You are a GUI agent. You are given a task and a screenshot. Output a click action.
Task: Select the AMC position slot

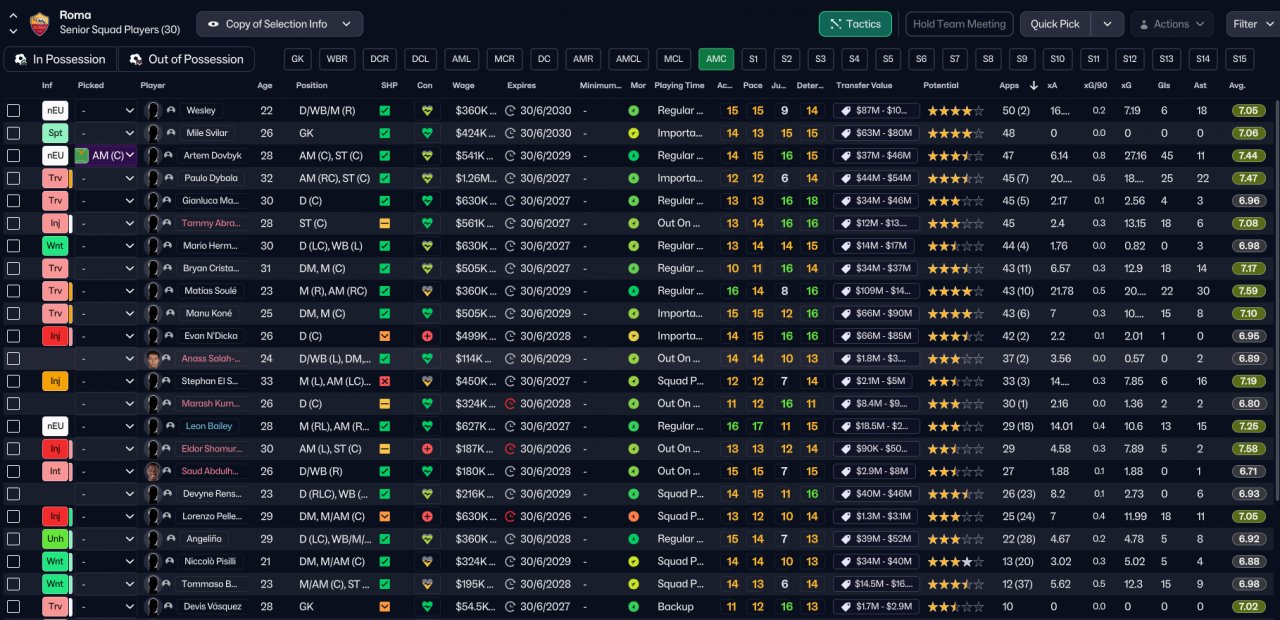click(716, 59)
